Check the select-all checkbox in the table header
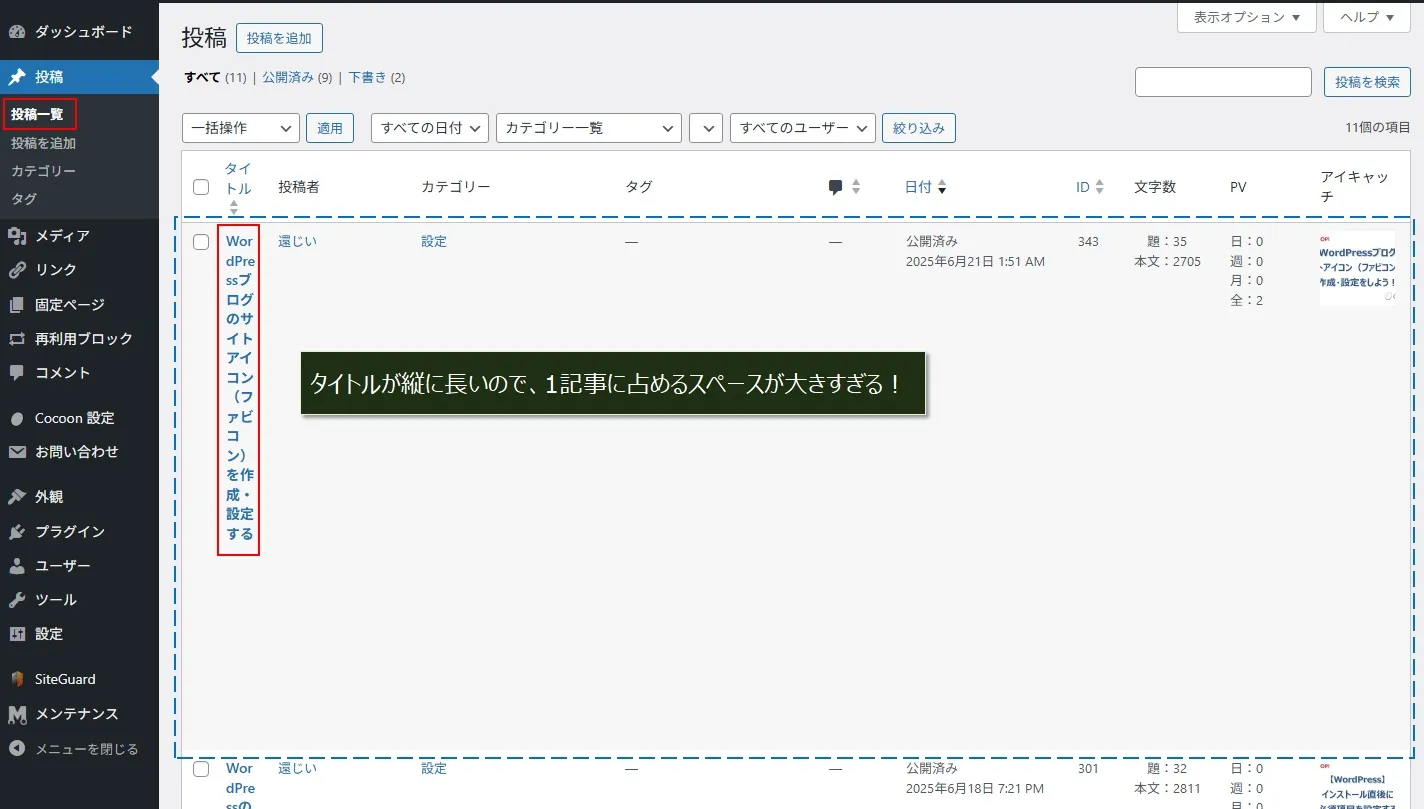Viewport: 1424px width, 809px height. point(200,186)
